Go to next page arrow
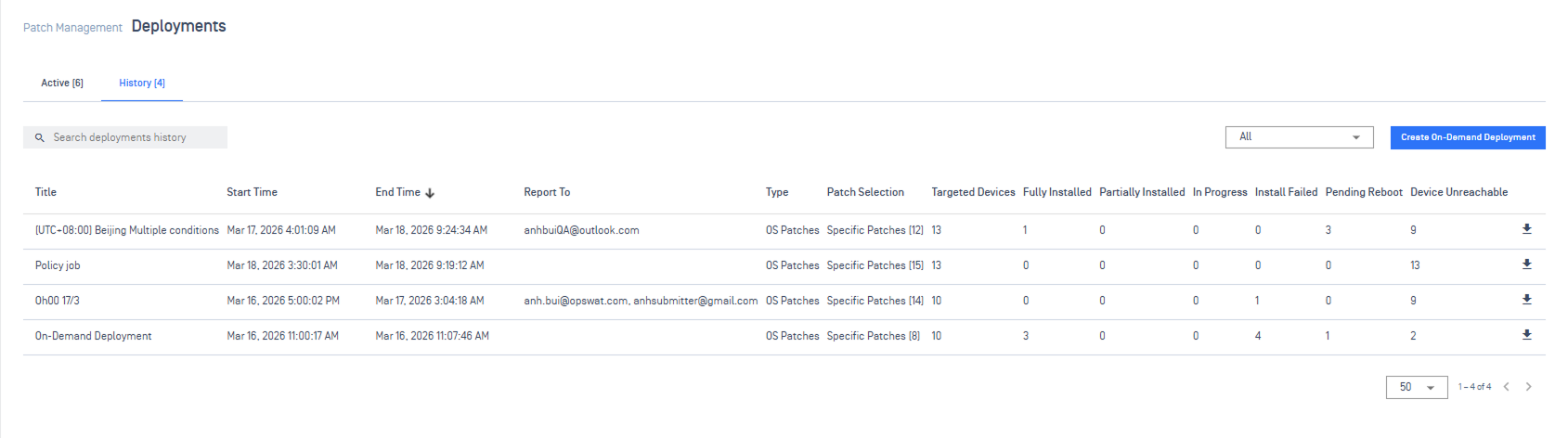Viewport: 1568px width, 438px height. 1528,387
